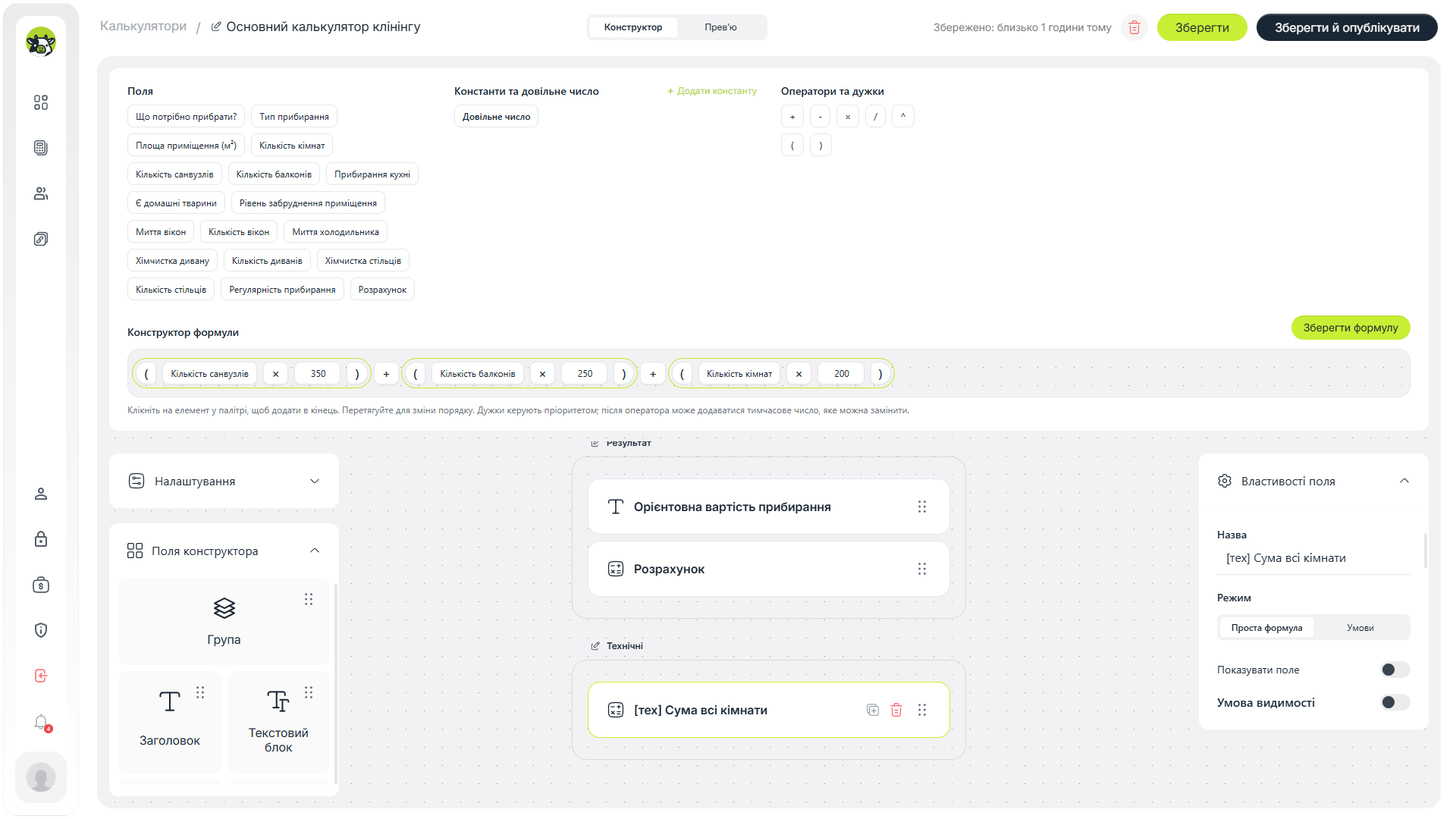Edit calculator name via pencil icon in header
1456x819 pixels.
[216, 27]
